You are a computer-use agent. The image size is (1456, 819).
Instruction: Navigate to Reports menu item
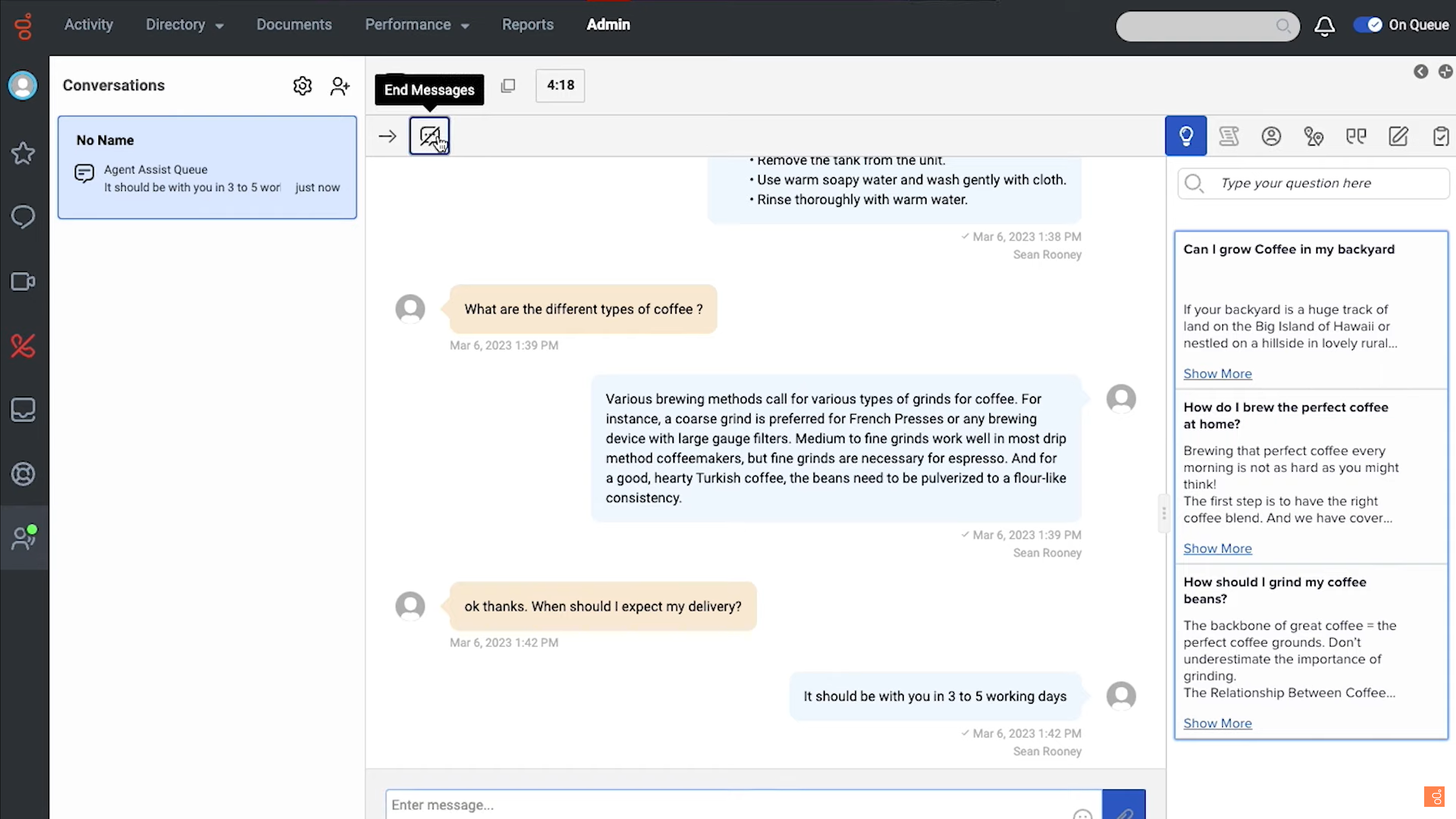coord(527,24)
